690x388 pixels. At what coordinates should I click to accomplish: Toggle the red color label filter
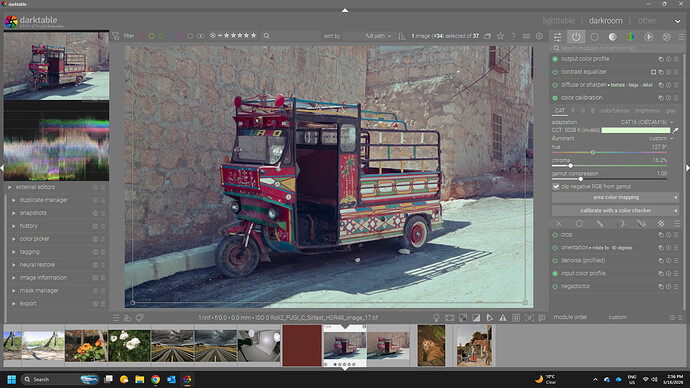click(142, 36)
